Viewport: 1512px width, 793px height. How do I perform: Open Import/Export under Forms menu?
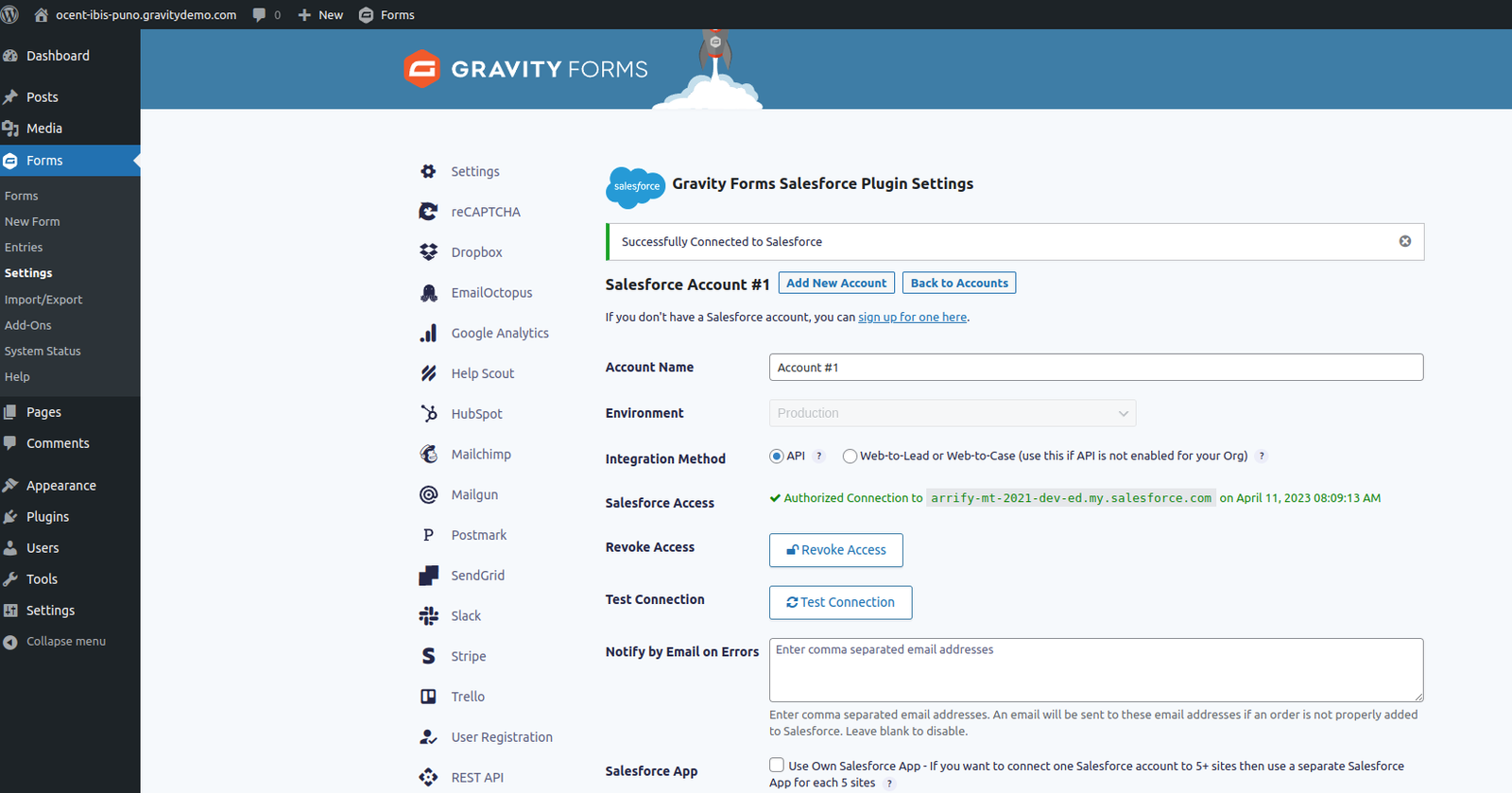tap(43, 300)
